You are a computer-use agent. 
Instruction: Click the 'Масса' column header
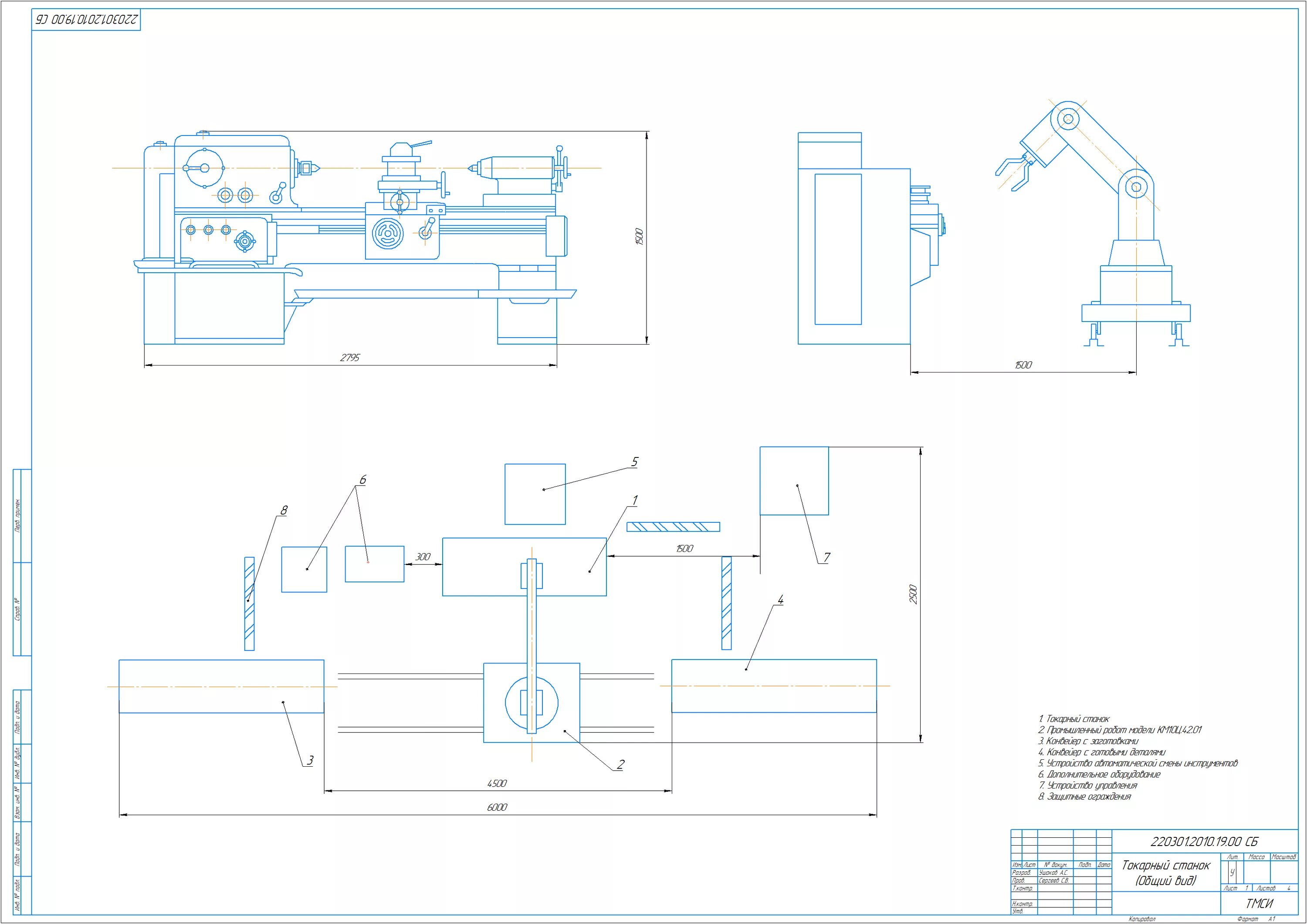coord(1256,857)
